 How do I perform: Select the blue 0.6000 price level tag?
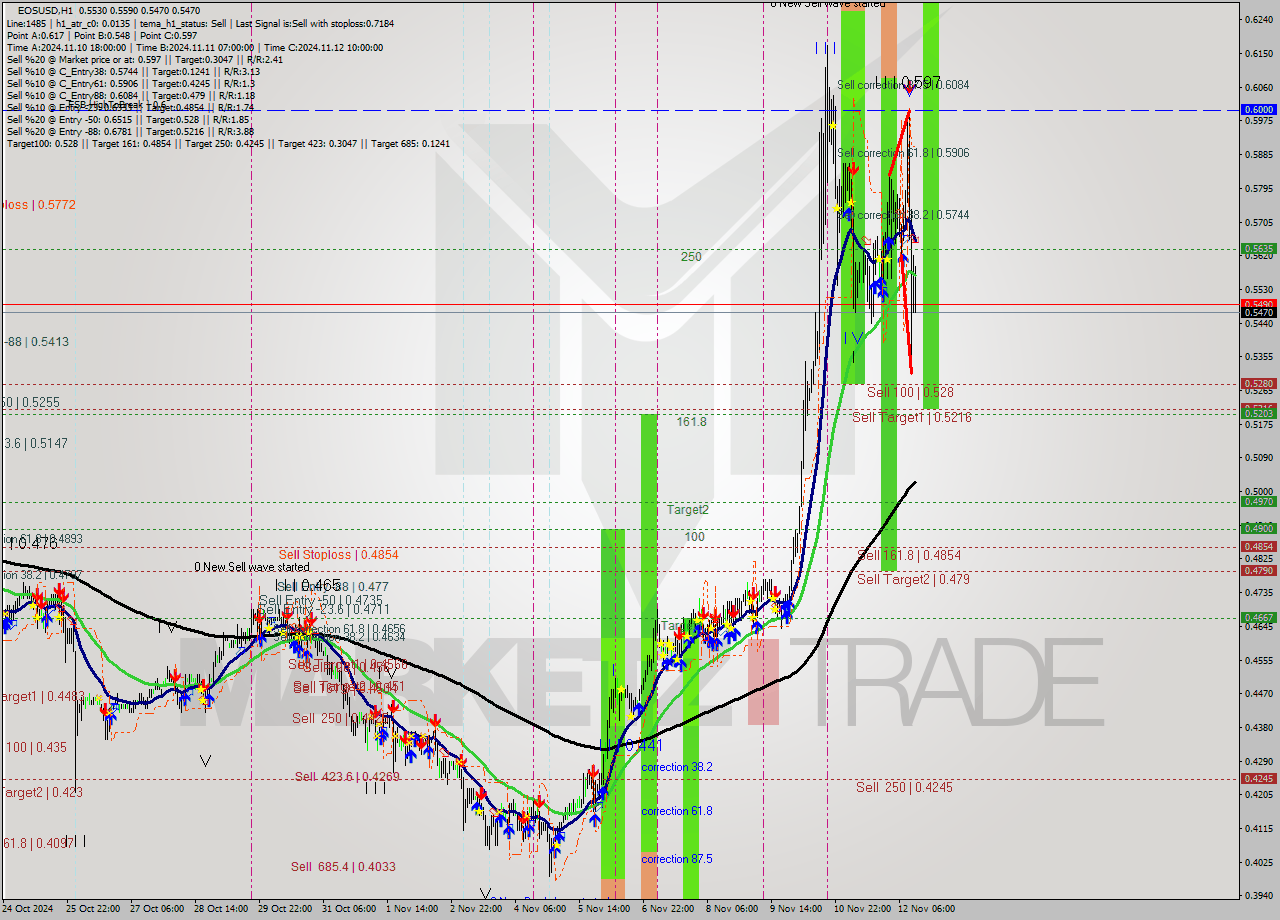click(1258, 110)
